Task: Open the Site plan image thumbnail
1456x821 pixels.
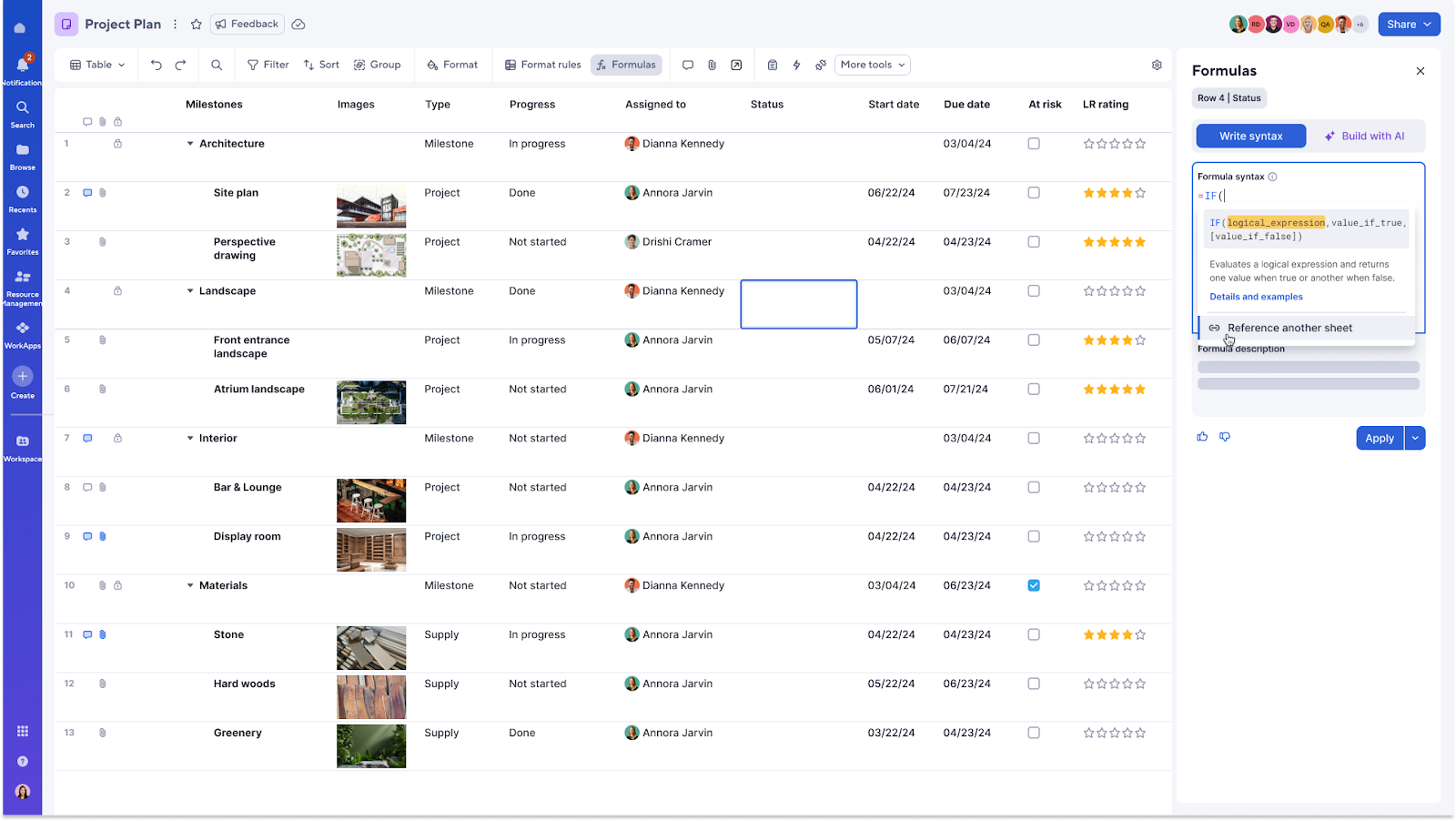Action: [x=371, y=207]
